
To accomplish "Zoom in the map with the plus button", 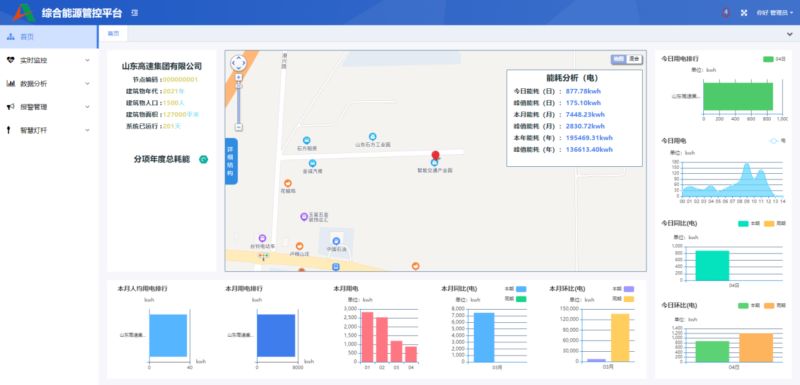I will [x=239, y=77].
